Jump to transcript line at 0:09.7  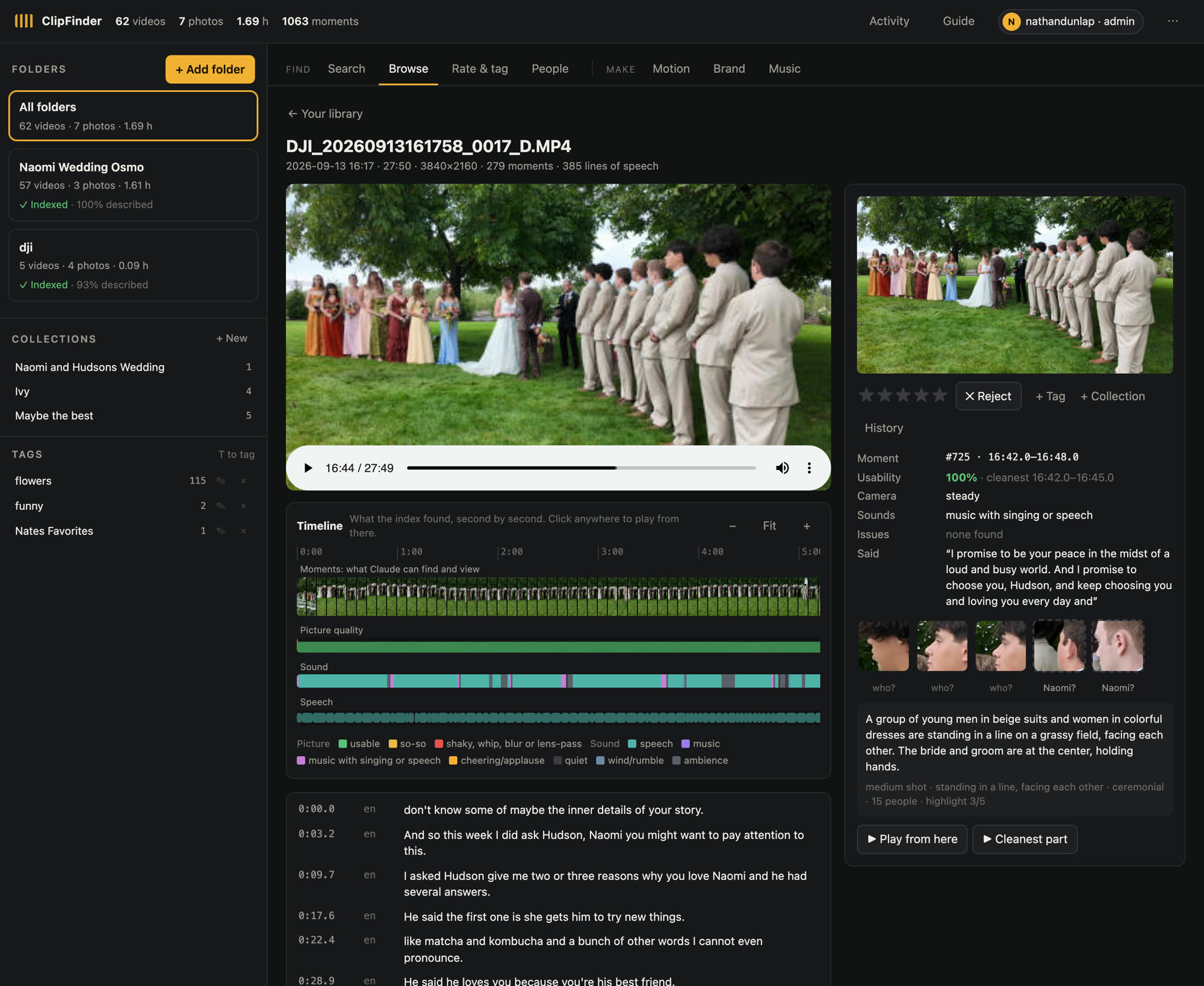558,884
